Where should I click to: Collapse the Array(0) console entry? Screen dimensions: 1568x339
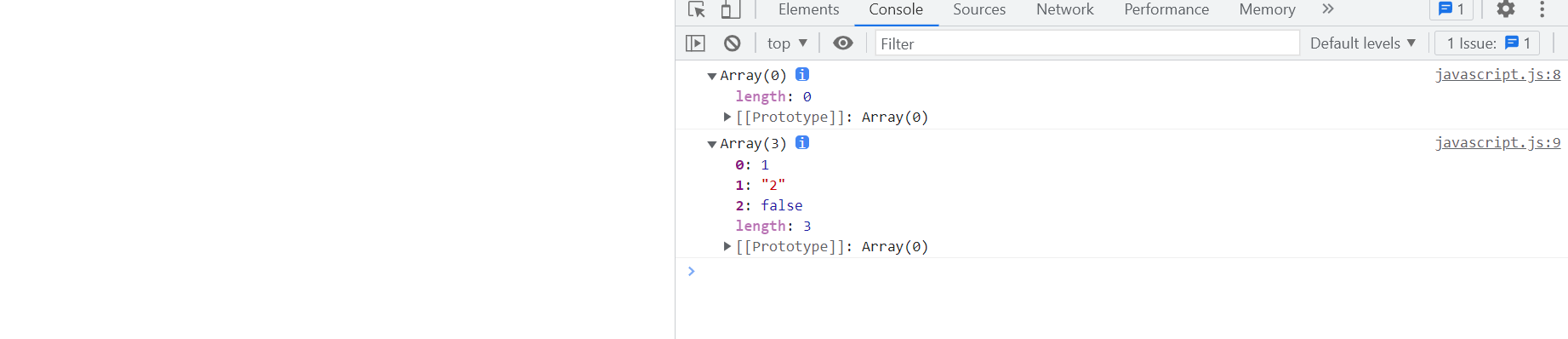(x=712, y=76)
